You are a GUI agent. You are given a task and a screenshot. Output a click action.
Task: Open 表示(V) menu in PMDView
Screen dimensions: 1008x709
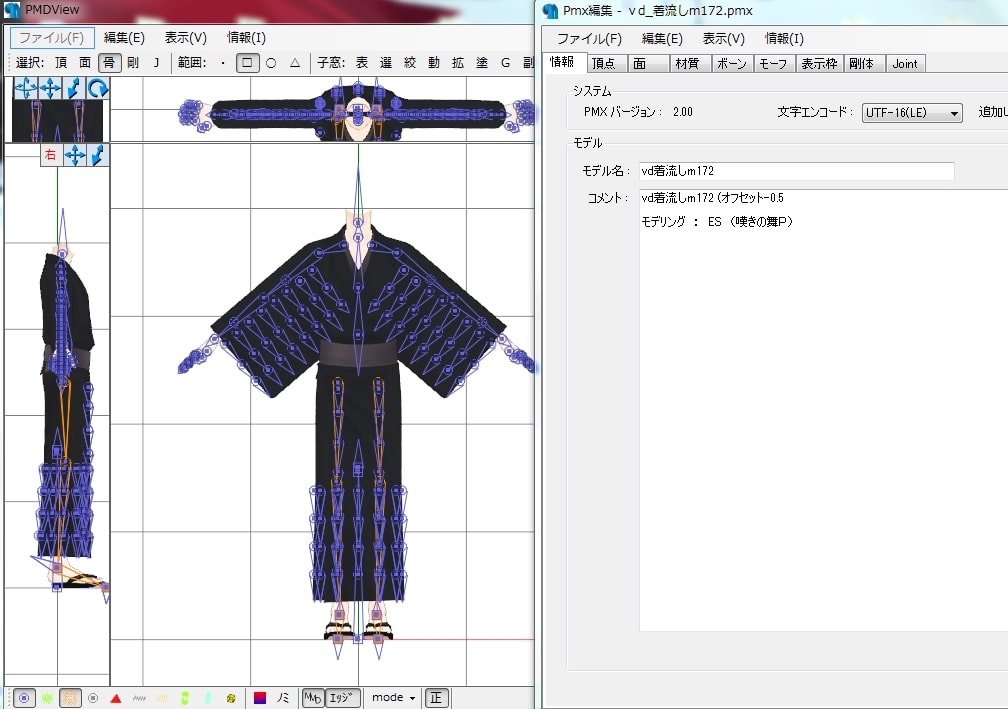[186, 37]
